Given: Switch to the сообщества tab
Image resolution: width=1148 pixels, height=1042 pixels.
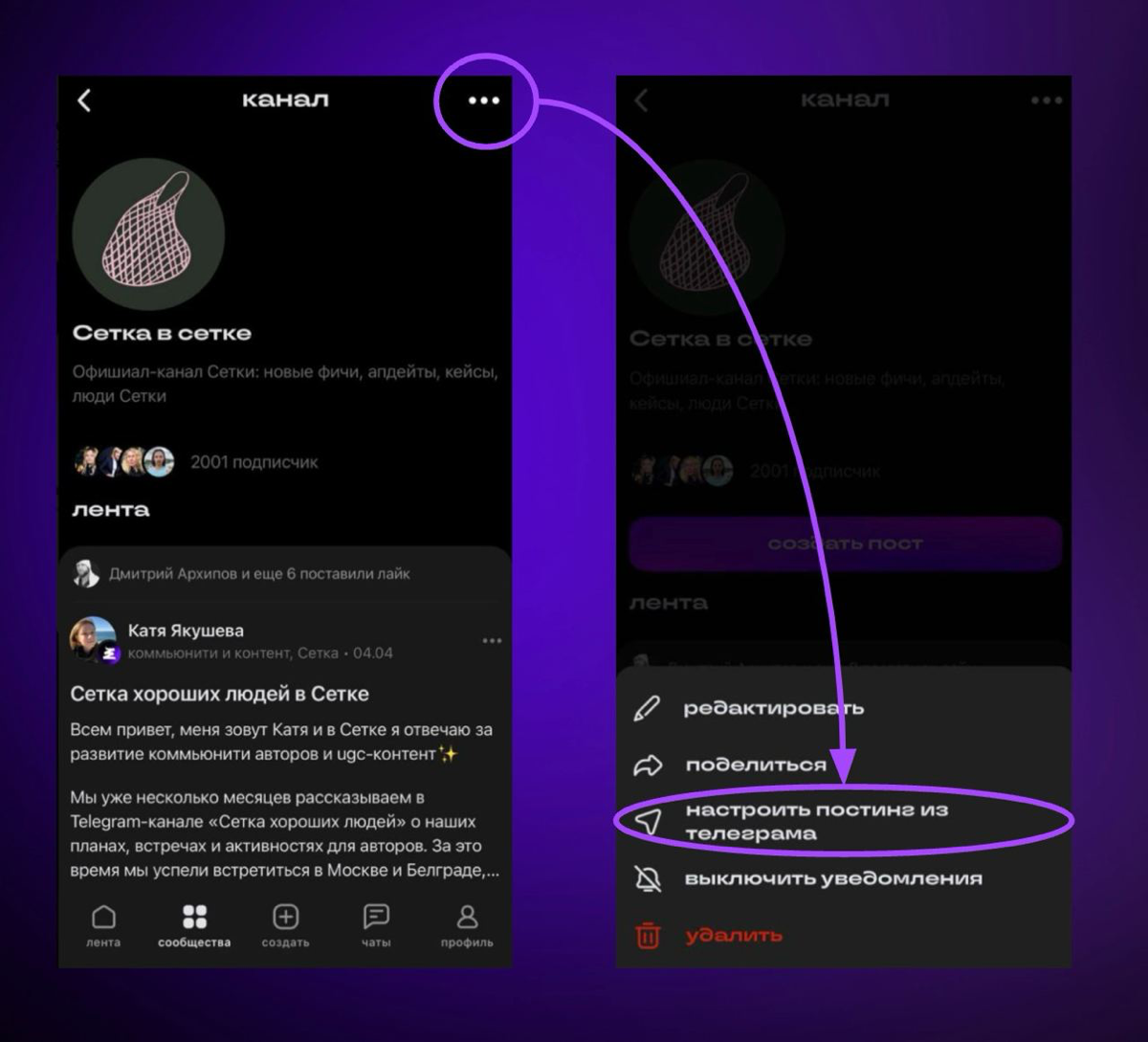Looking at the screenshot, I should coord(194,925).
